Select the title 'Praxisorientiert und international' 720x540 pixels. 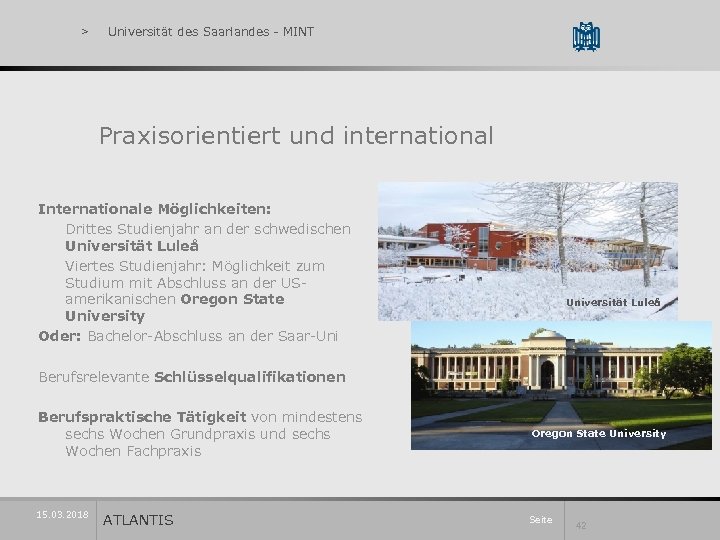(x=296, y=135)
